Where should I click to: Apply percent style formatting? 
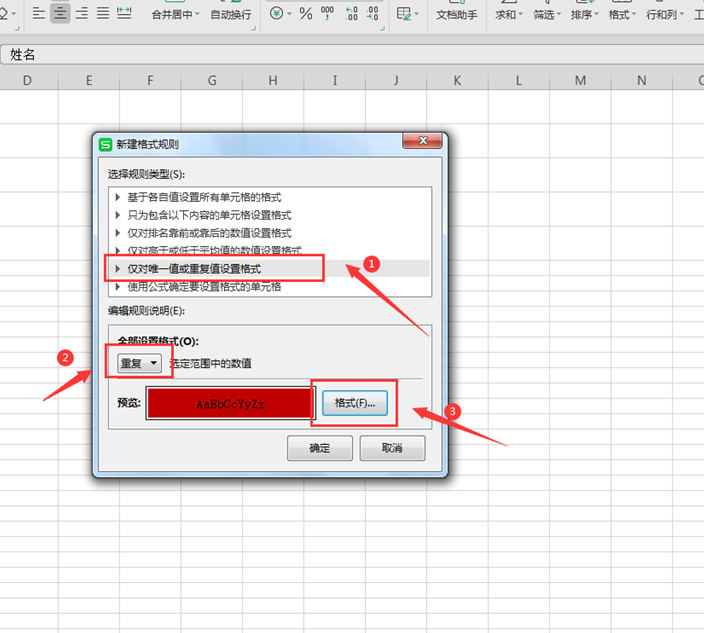point(306,13)
